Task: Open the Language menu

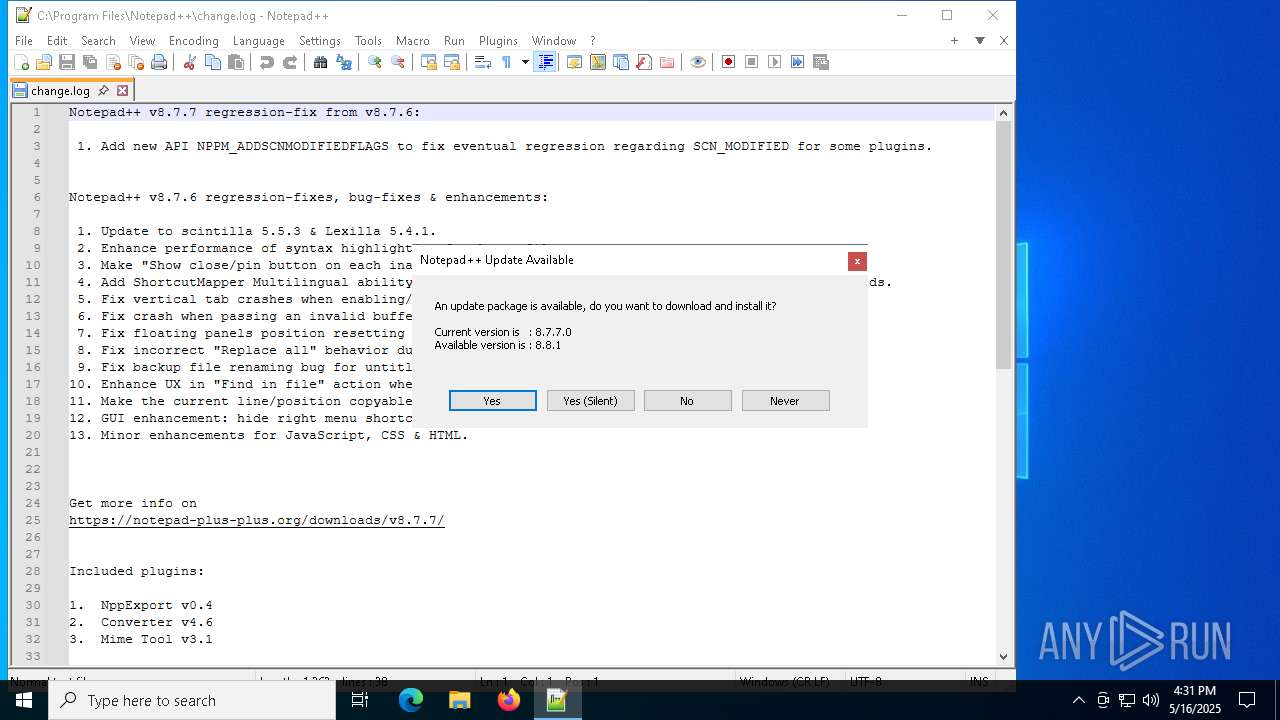Action: point(258,41)
